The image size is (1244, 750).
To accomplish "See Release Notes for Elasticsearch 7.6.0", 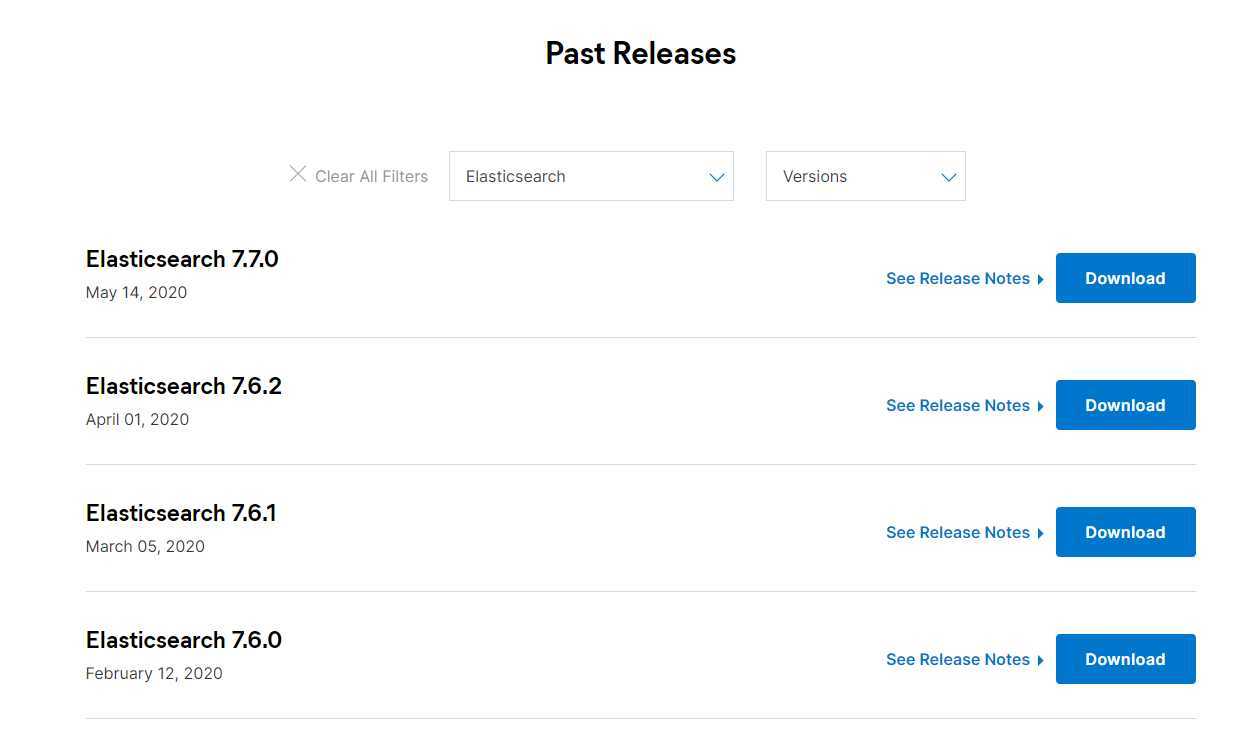I will tap(958, 659).
